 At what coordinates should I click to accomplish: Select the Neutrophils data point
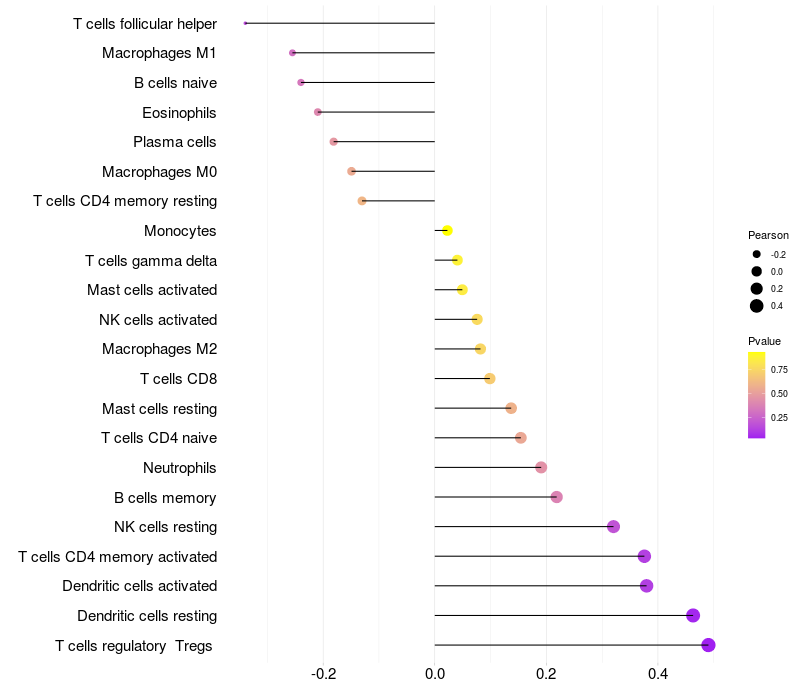[x=541, y=467]
